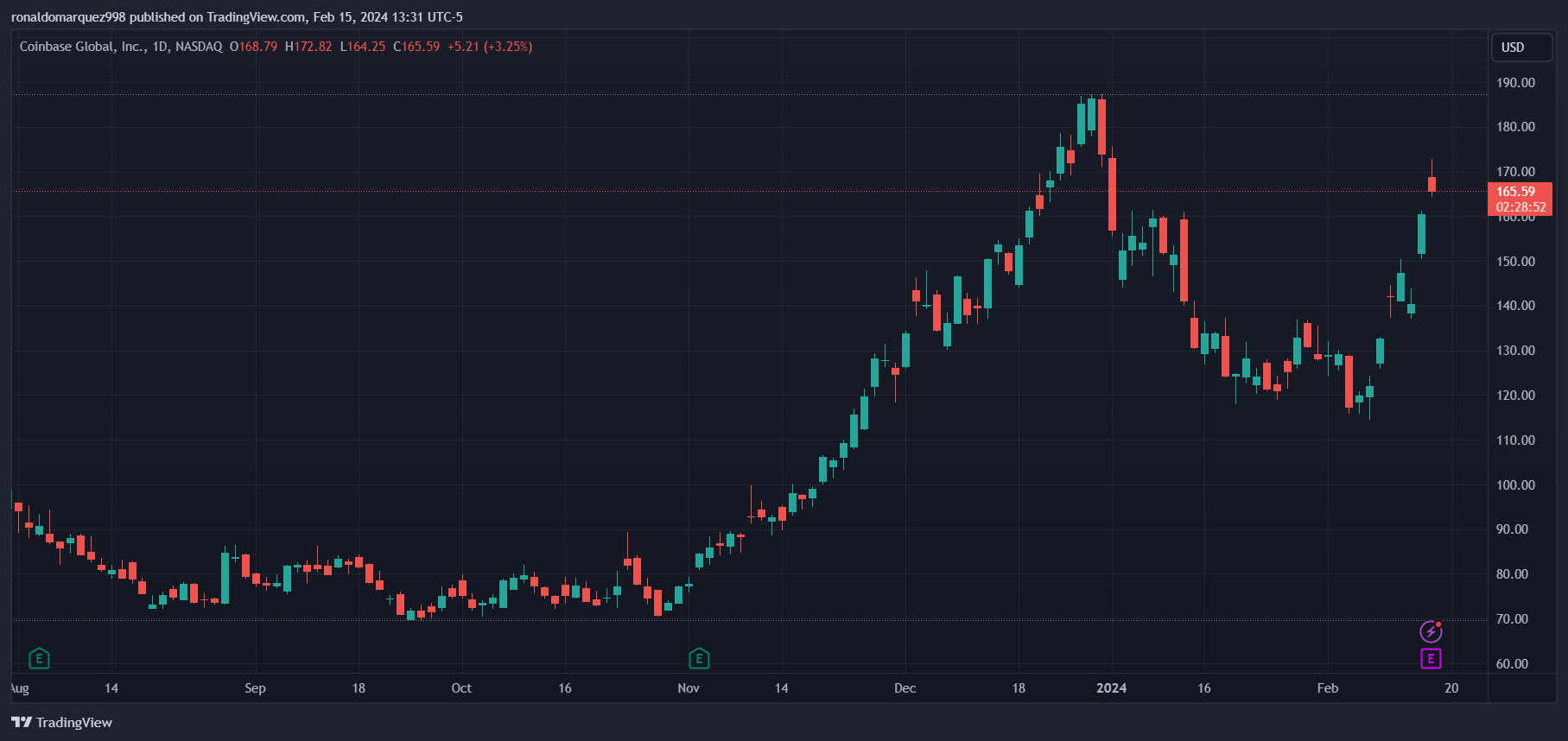Click the purple upcoming earnings E icon
1568x741 pixels.
(1431, 659)
